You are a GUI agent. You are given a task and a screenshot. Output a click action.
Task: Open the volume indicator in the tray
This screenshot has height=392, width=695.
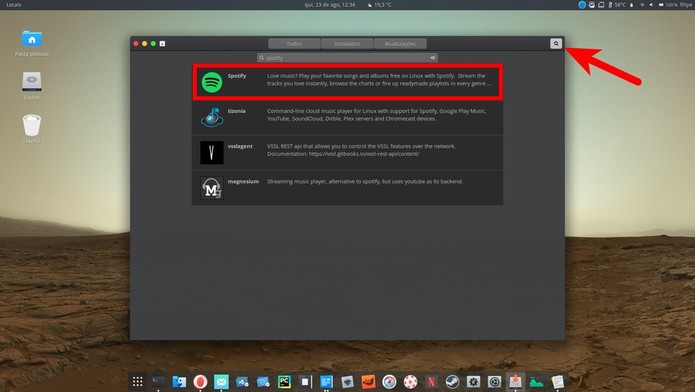[651, 5]
